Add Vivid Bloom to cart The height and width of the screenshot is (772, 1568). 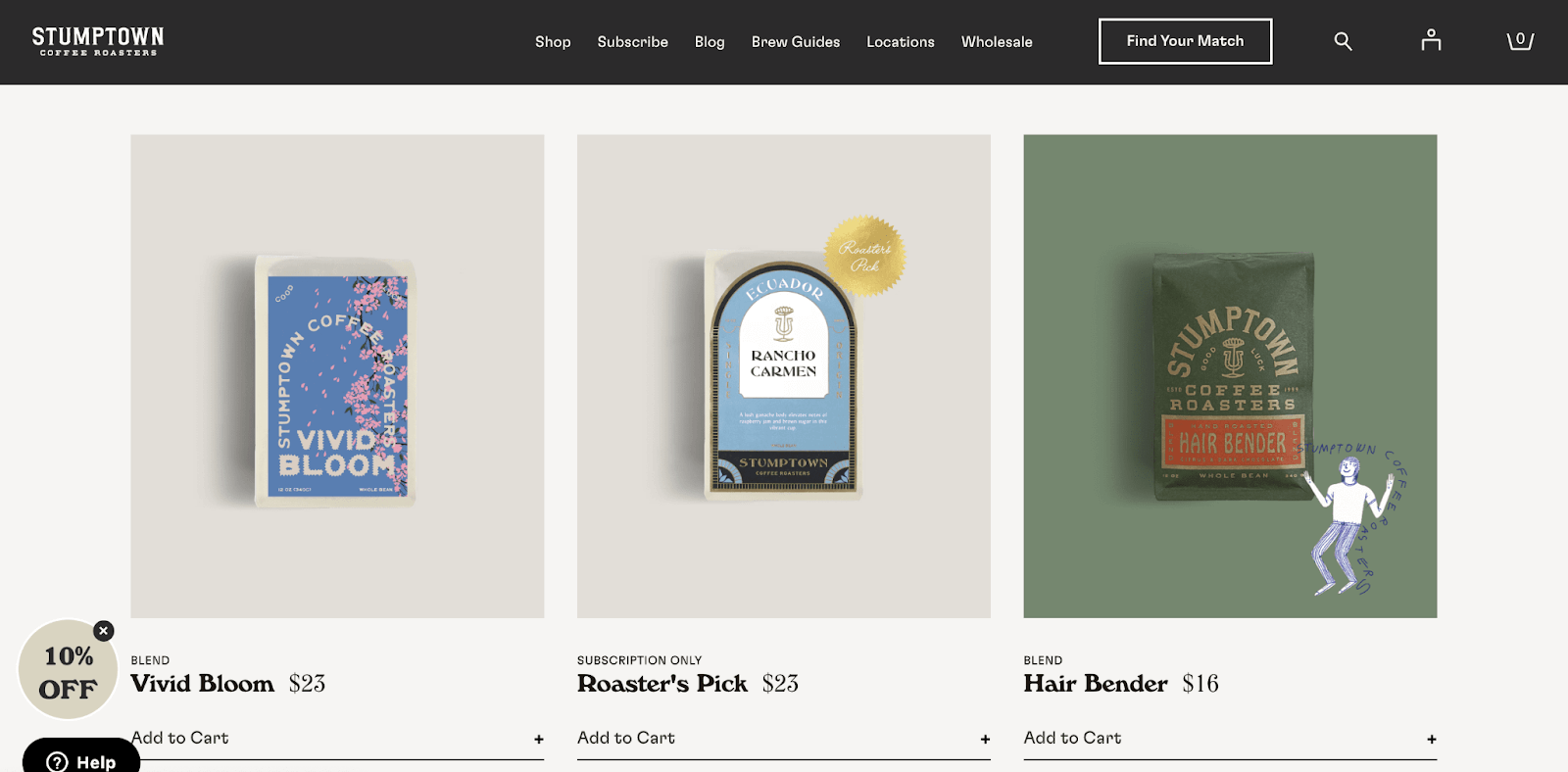click(x=337, y=739)
